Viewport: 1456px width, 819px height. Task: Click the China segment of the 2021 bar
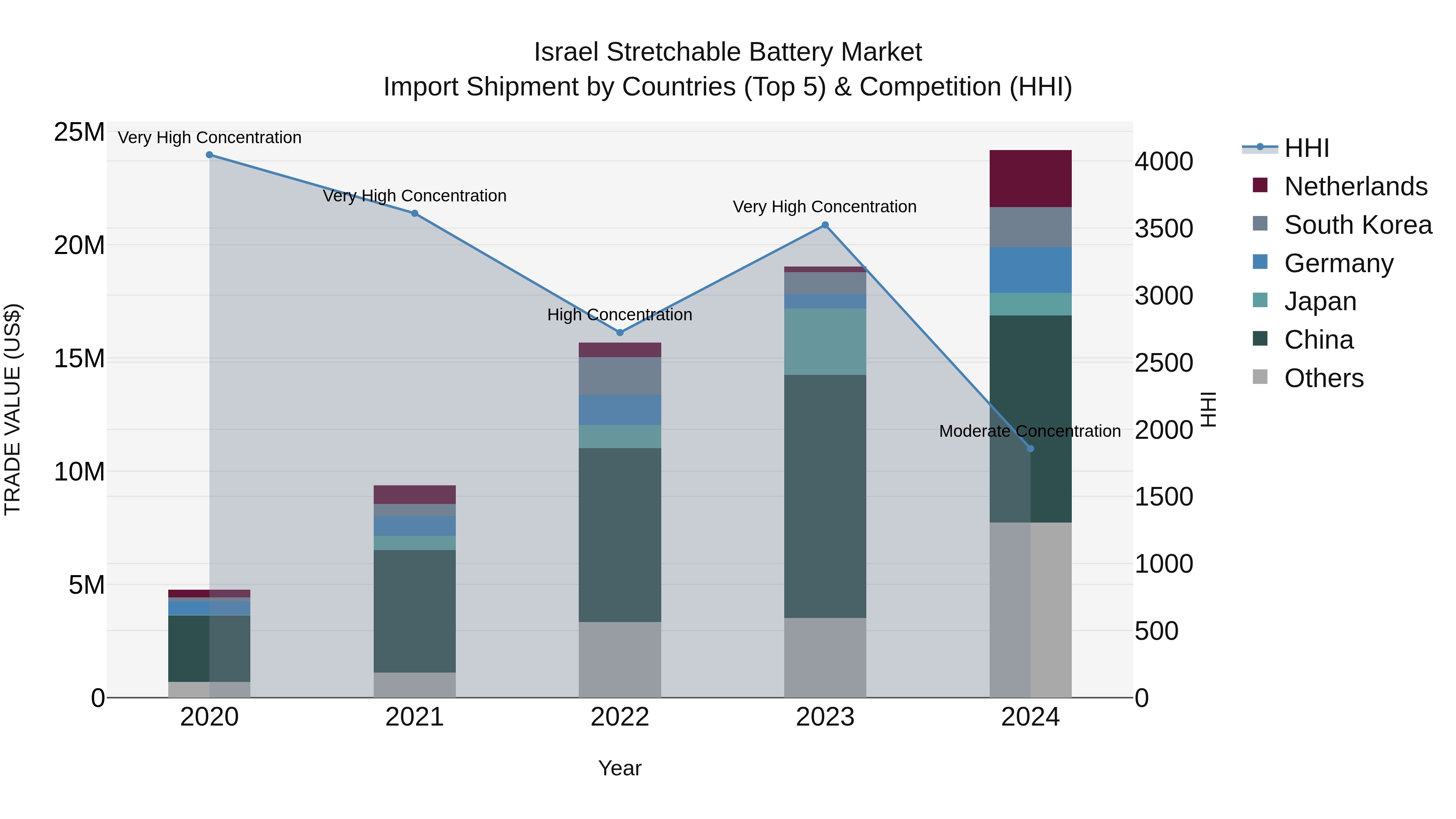414,612
